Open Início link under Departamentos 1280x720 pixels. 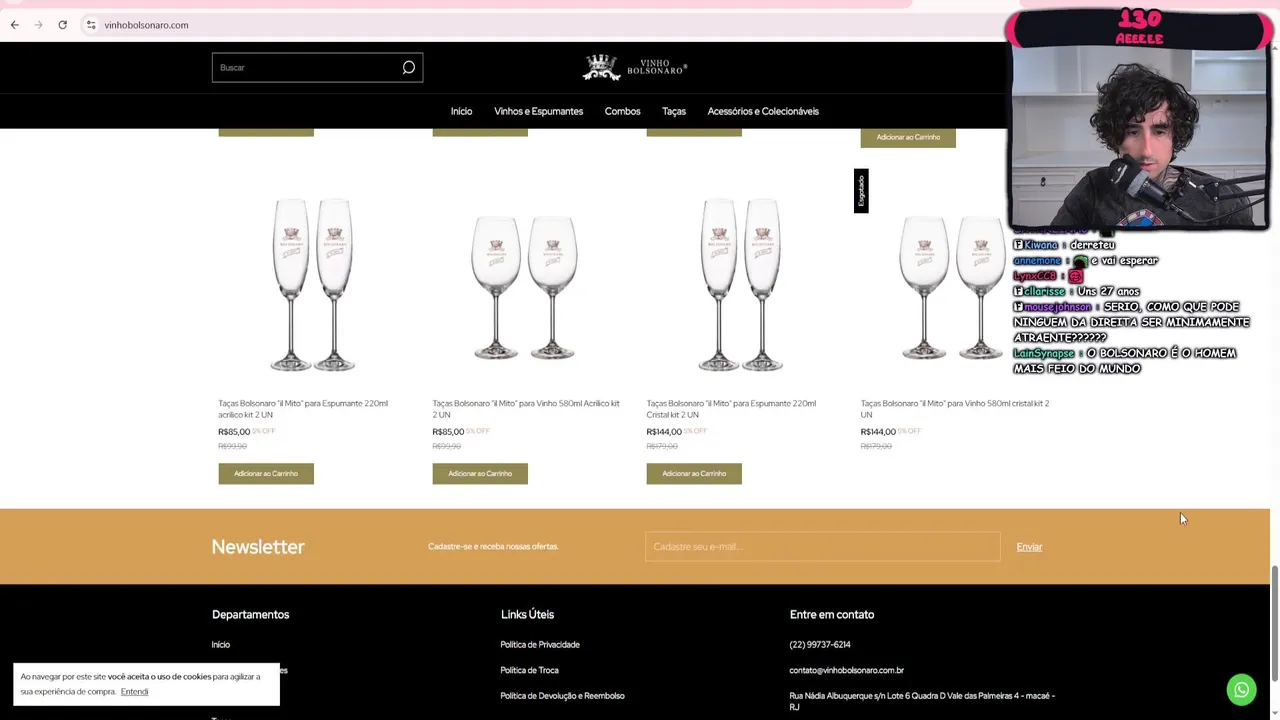click(x=221, y=645)
